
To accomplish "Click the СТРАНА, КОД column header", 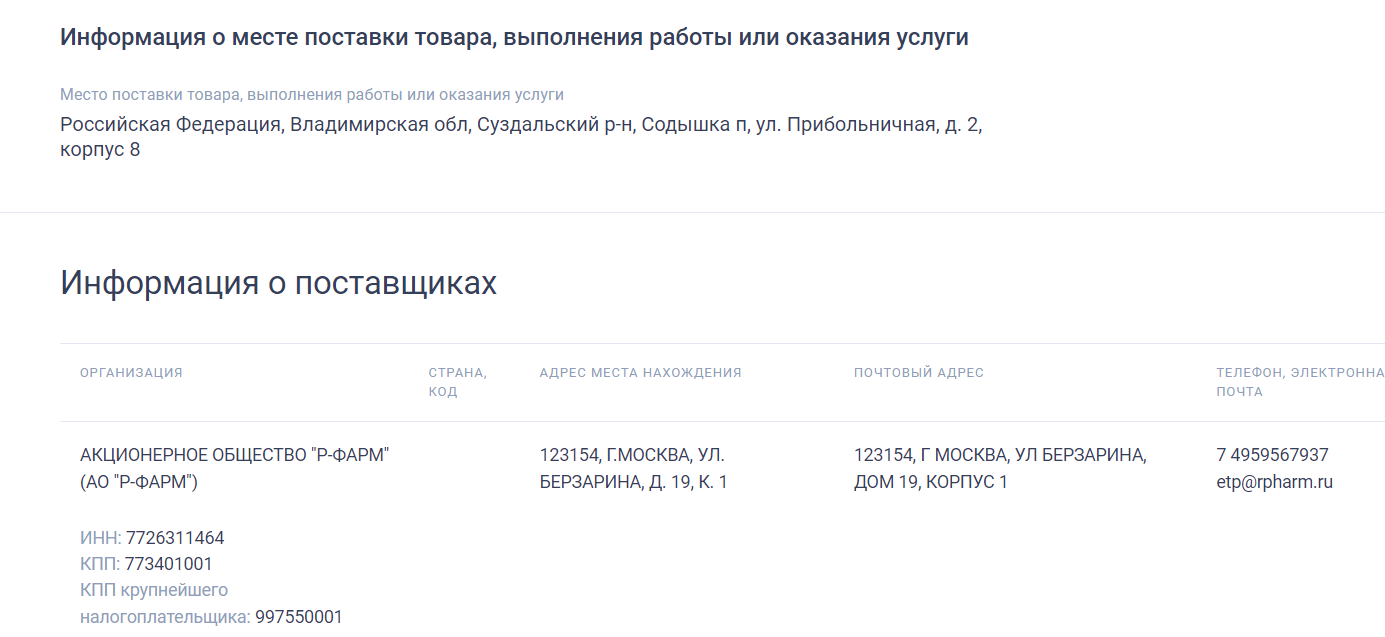I will pyautogui.click(x=457, y=382).
